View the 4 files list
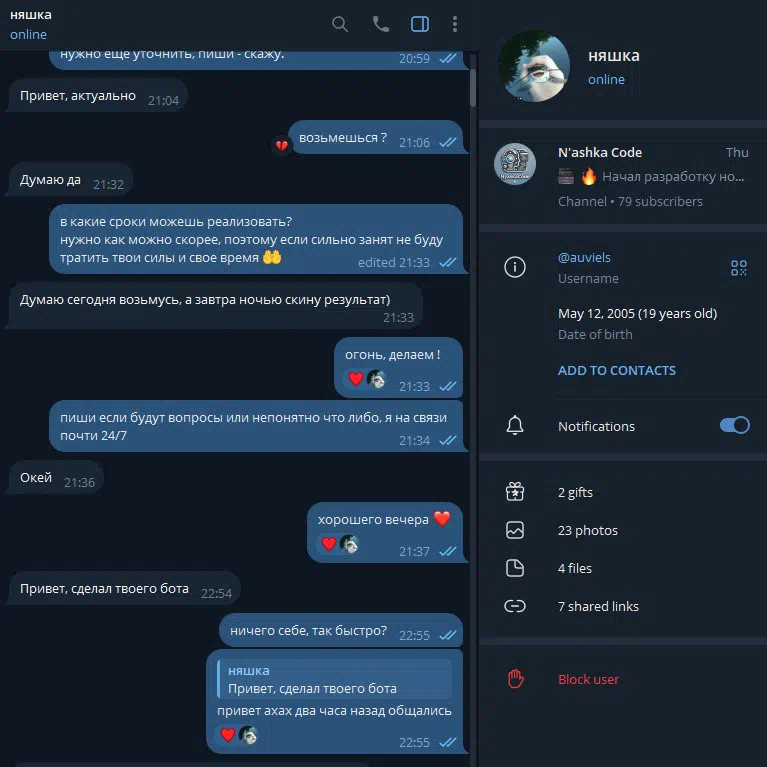 (623, 568)
